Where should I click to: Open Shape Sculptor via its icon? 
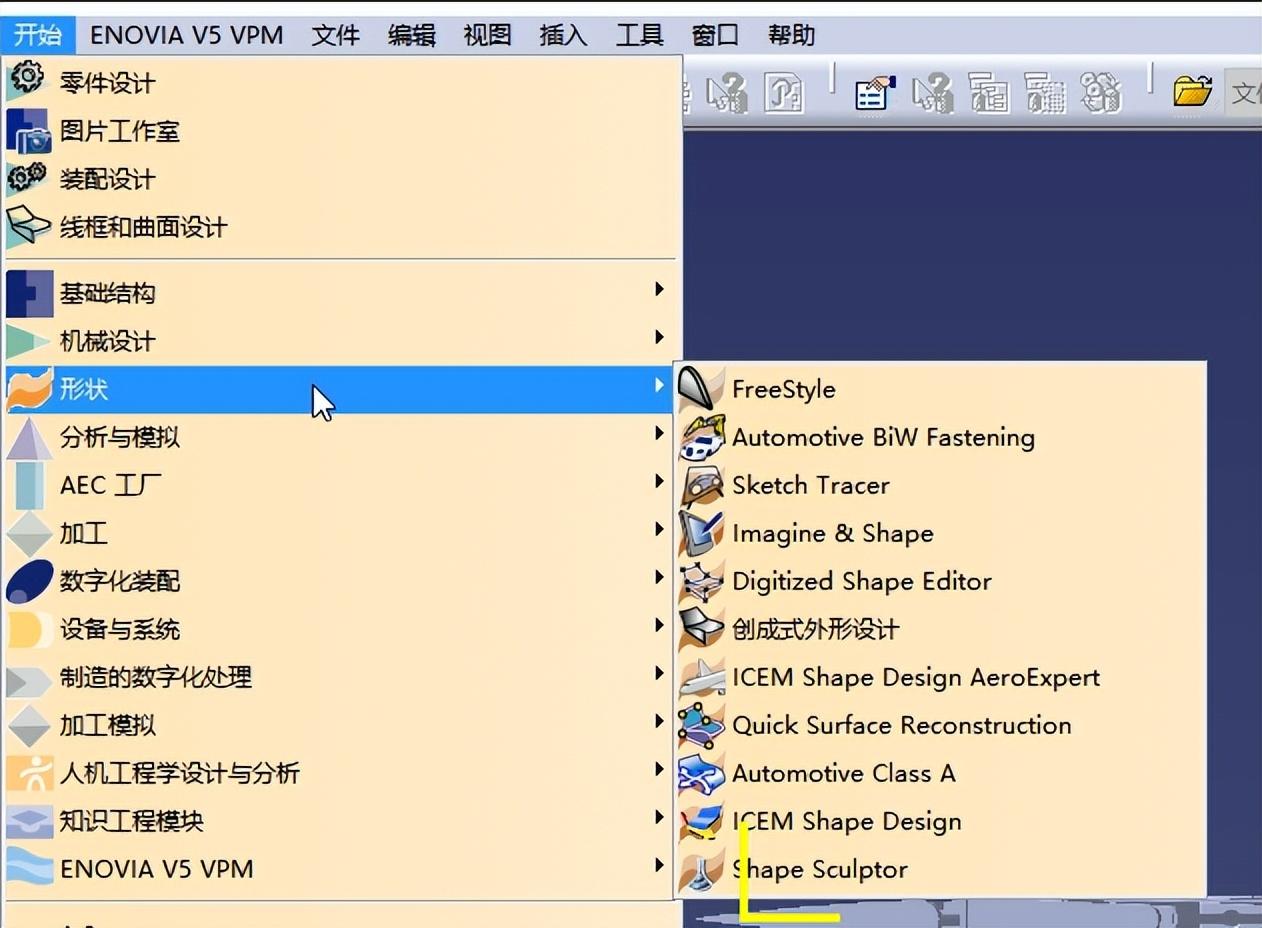701,869
